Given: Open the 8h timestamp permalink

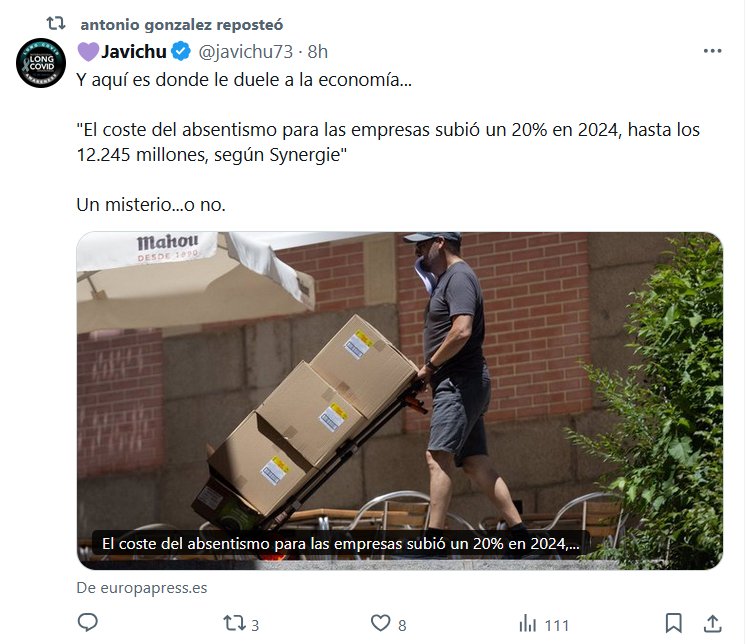Looking at the screenshot, I should 317,51.
